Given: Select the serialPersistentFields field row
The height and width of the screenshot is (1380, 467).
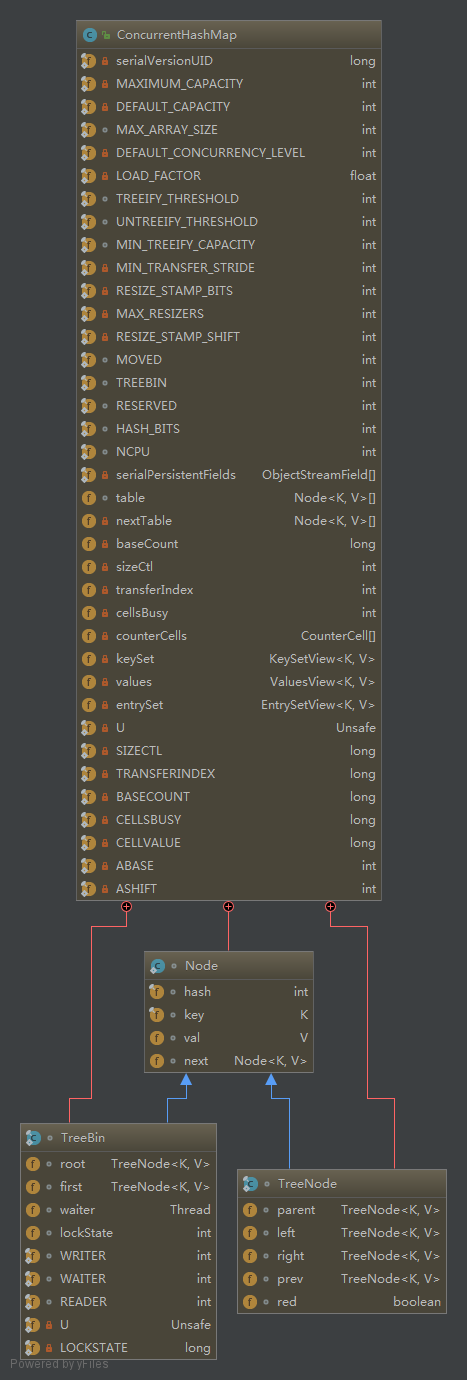Looking at the screenshot, I should [229, 475].
